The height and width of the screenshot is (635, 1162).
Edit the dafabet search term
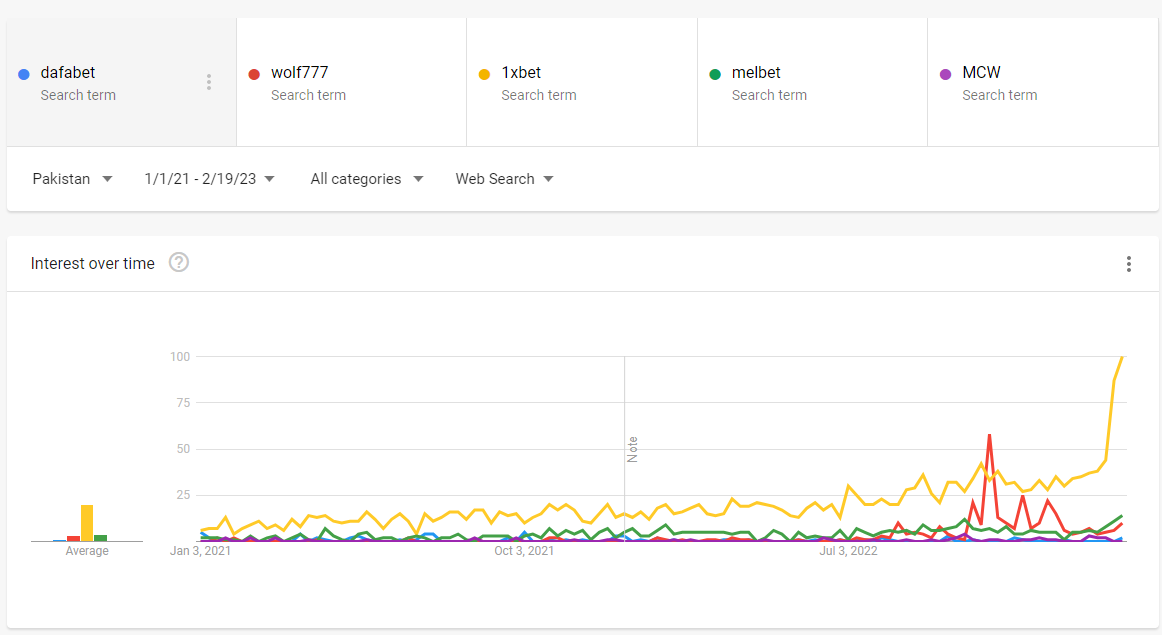point(68,73)
